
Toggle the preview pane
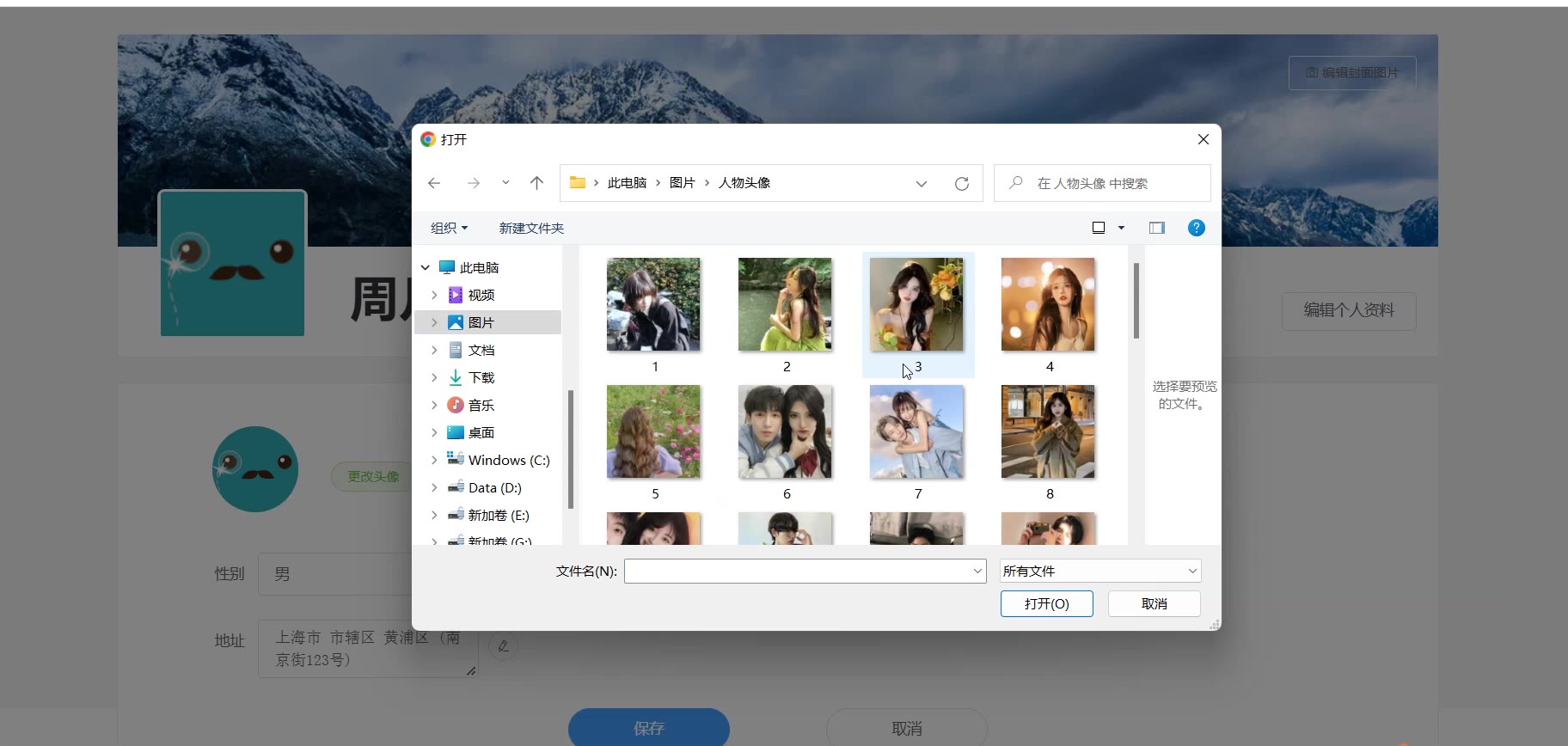(x=1157, y=228)
